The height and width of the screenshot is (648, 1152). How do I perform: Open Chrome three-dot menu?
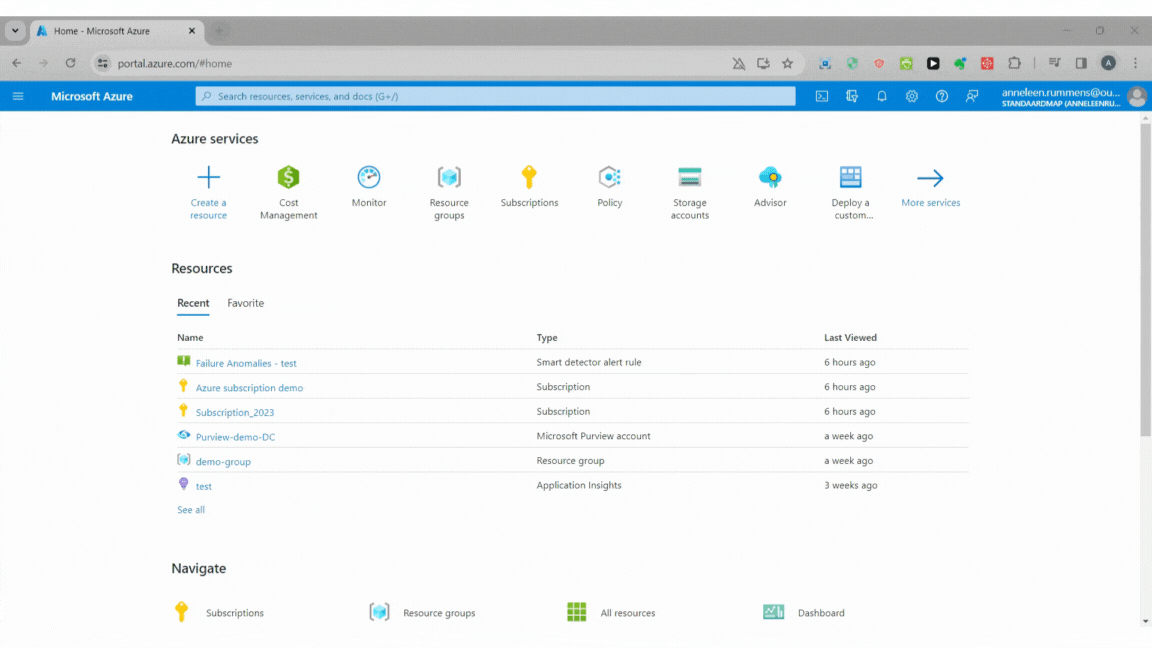1135,63
